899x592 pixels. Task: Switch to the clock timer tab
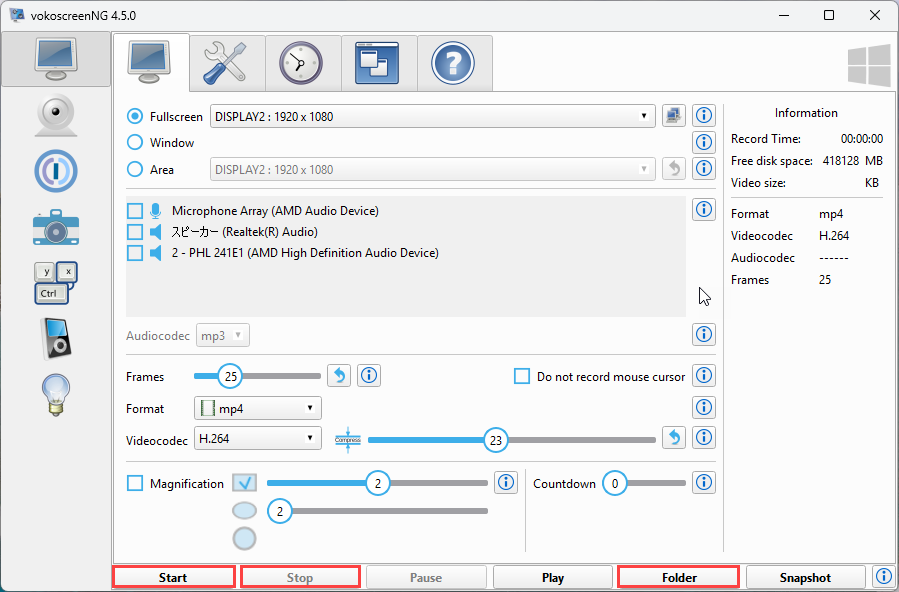click(303, 62)
